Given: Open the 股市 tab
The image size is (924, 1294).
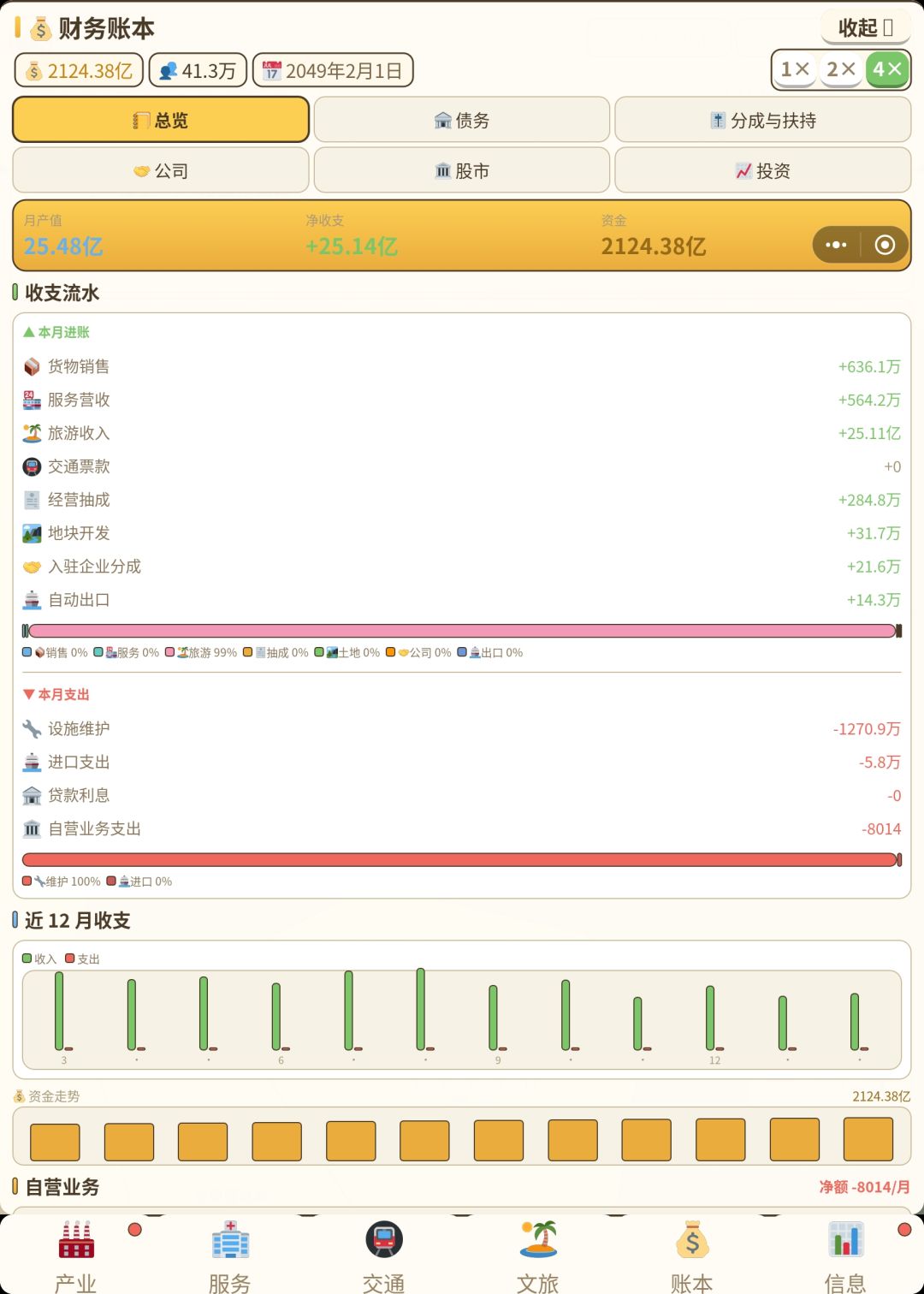Looking at the screenshot, I should click(x=462, y=170).
